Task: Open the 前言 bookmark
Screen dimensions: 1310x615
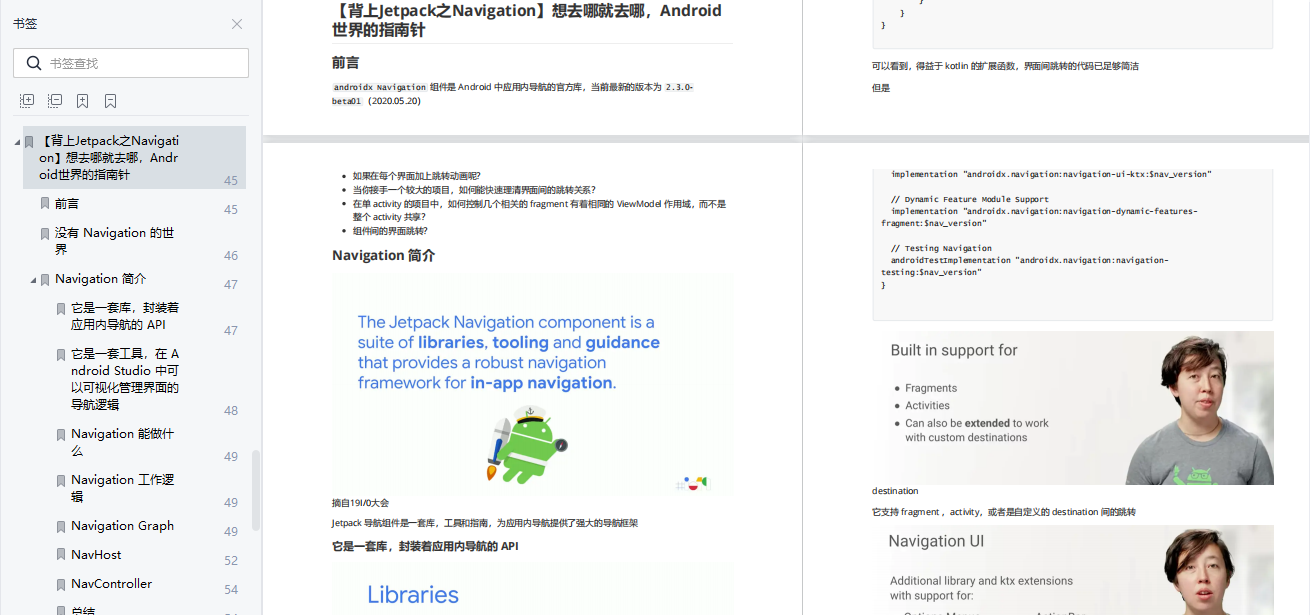Action: click(67, 203)
